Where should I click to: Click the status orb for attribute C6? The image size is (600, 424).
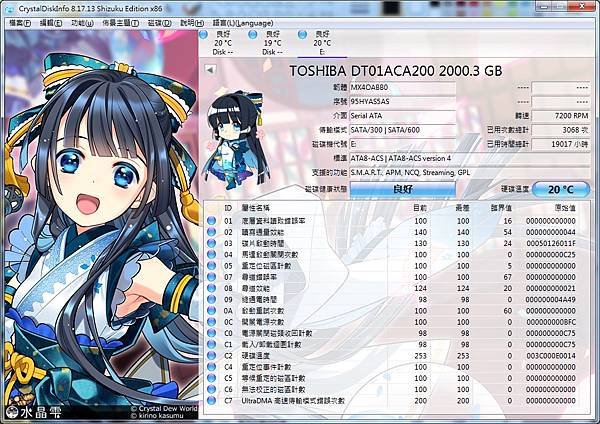(x=211, y=389)
